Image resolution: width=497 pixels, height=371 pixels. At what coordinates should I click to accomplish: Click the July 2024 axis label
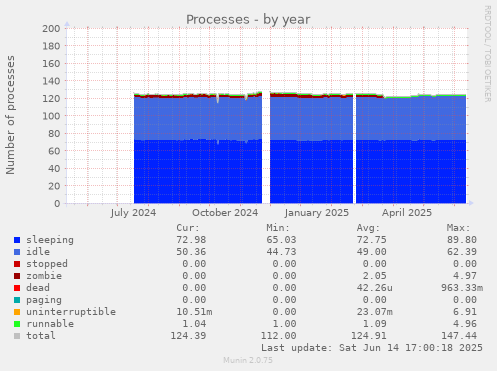pos(133,213)
